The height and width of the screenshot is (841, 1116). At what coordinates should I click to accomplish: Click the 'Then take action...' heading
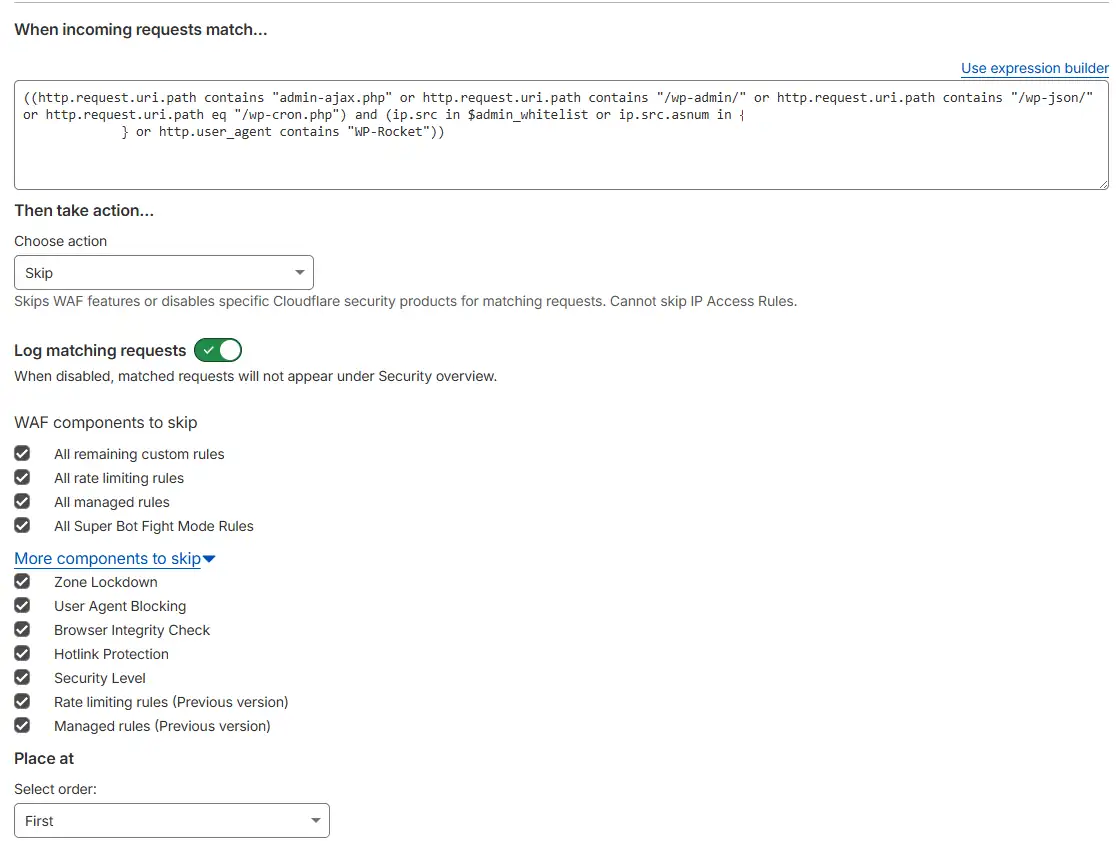(84, 211)
